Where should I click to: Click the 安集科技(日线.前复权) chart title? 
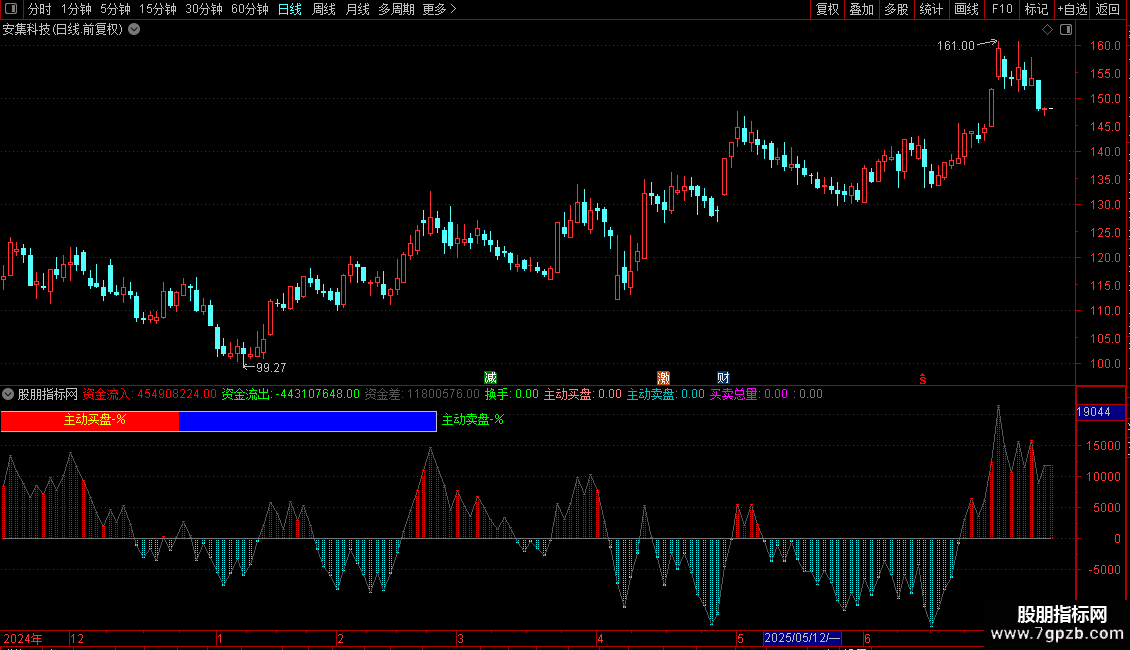tap(63, 30)
